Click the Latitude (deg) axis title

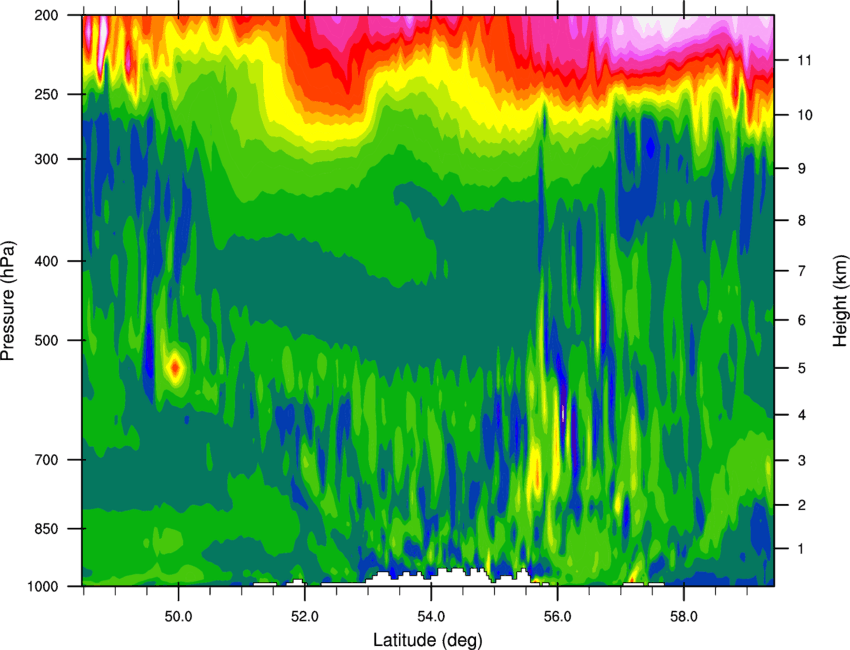pyautogui.click(x=428, y=640)
